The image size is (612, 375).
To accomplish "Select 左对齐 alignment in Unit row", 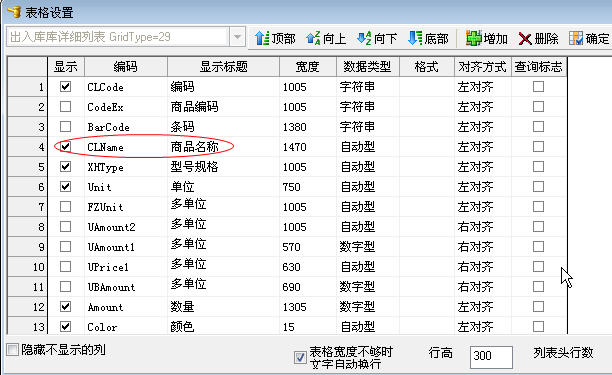I will [x=483, y=187].
